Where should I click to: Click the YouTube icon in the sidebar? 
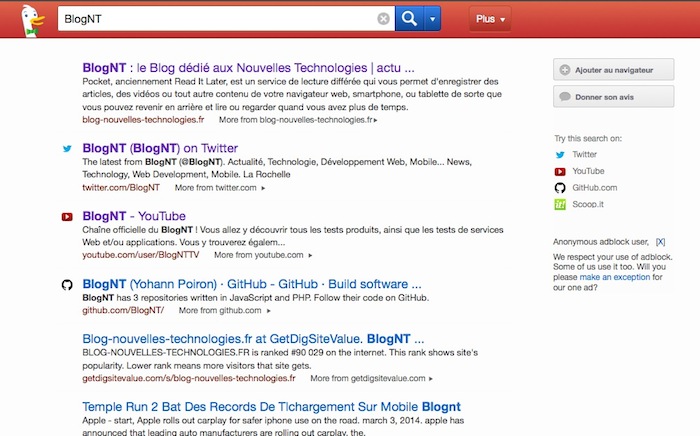click(x=561, y=171)
